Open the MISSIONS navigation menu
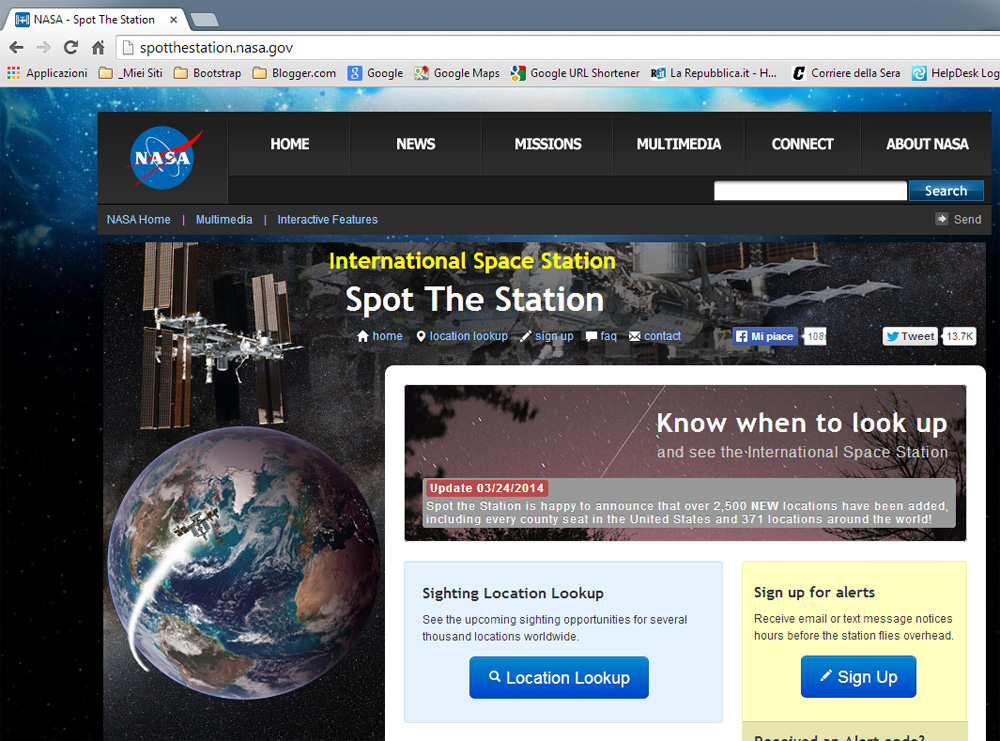Image resolution: width=1000 pixels, height=741 pixels. pyautogui.click(x=548, y=144)
